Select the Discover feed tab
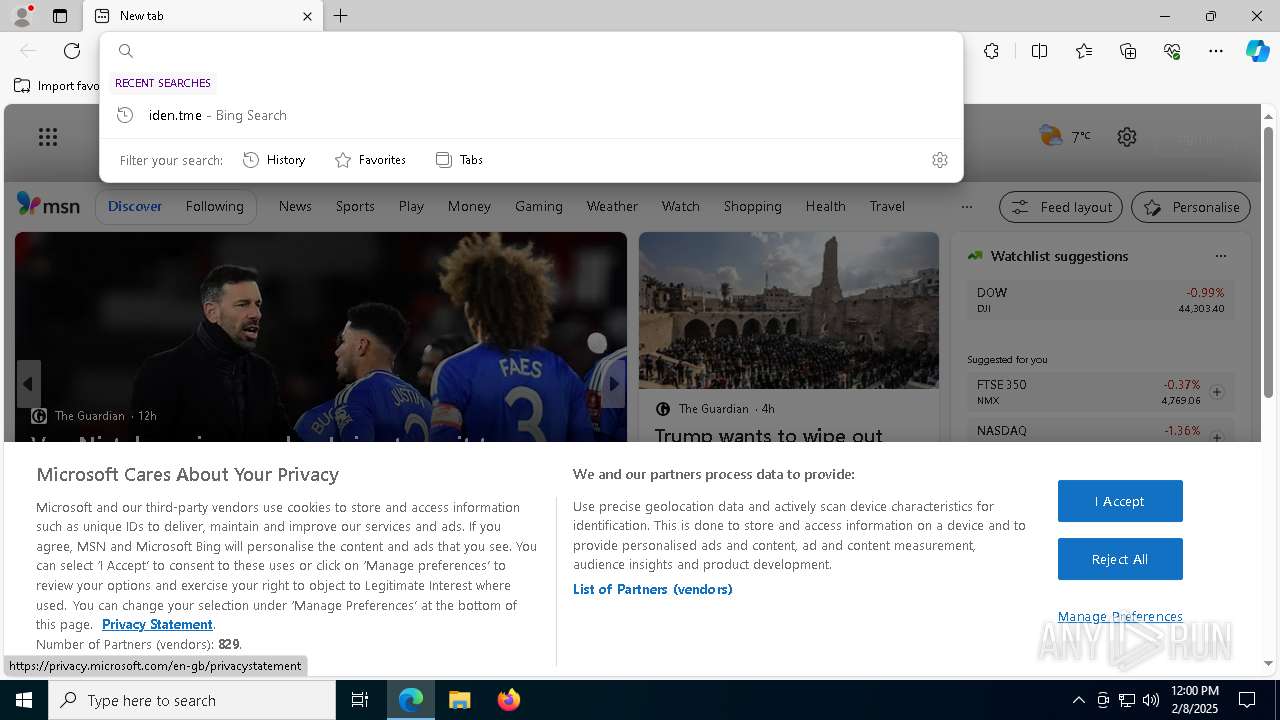This screenshot has height=720, width=1280. coord(135,206)
